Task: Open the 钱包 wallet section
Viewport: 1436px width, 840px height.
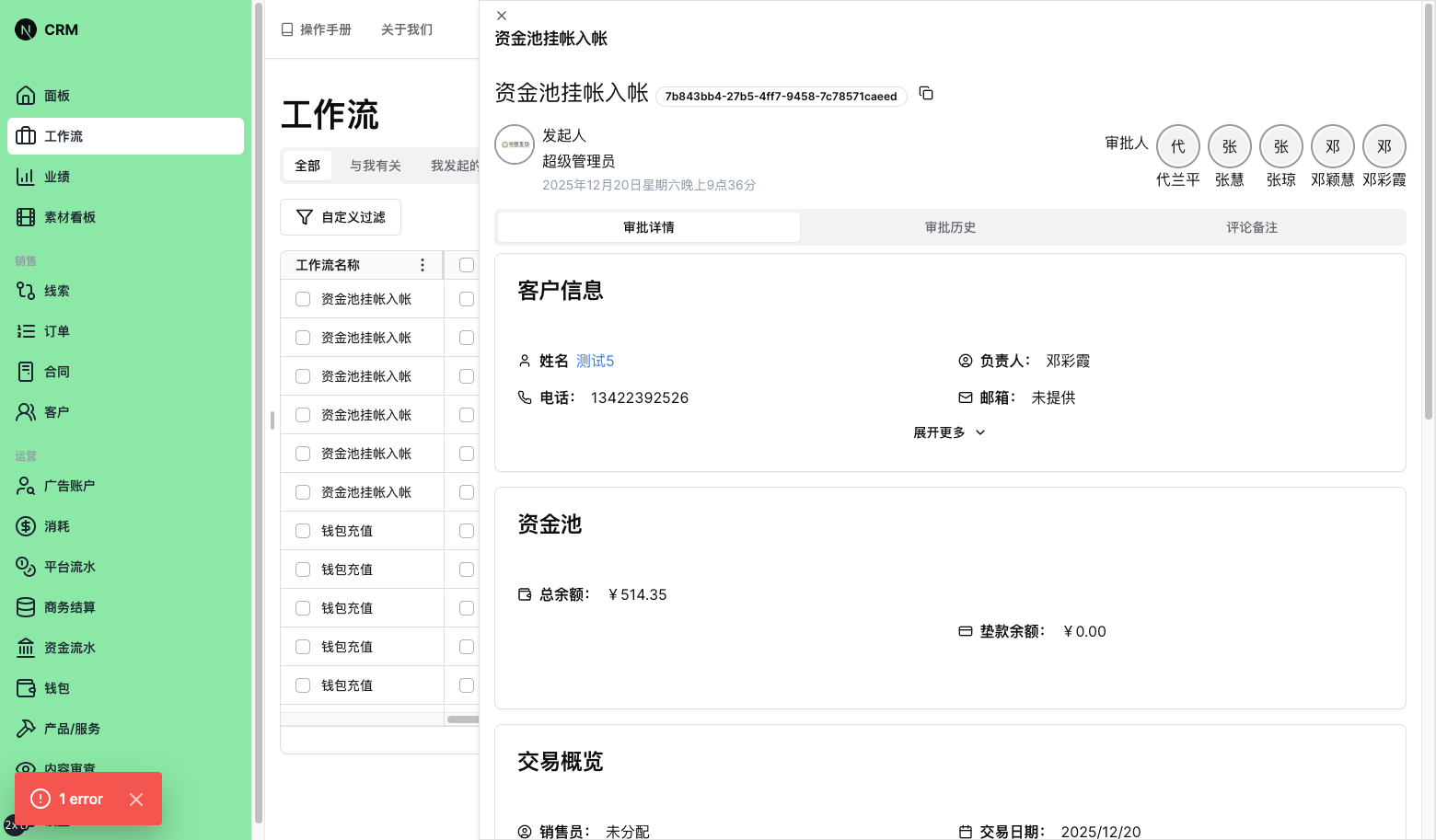Action: click(55, 687)
